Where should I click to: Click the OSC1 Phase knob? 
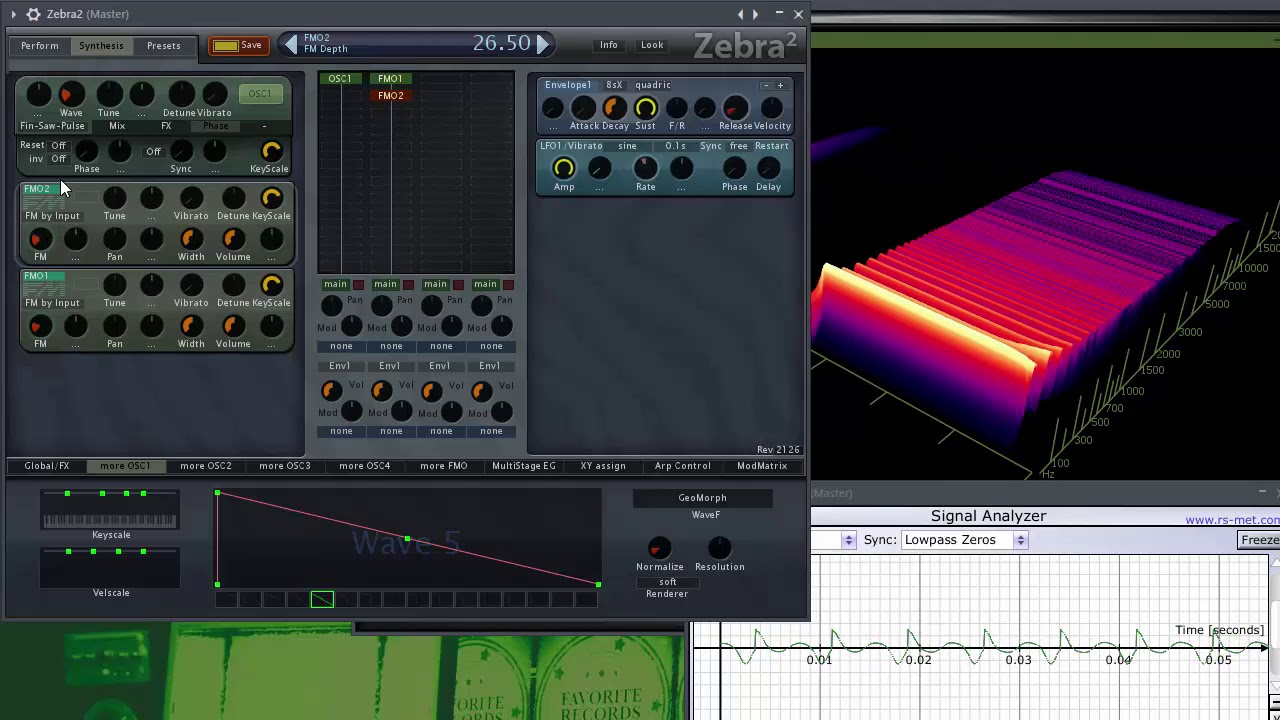(x=87, y=151)
